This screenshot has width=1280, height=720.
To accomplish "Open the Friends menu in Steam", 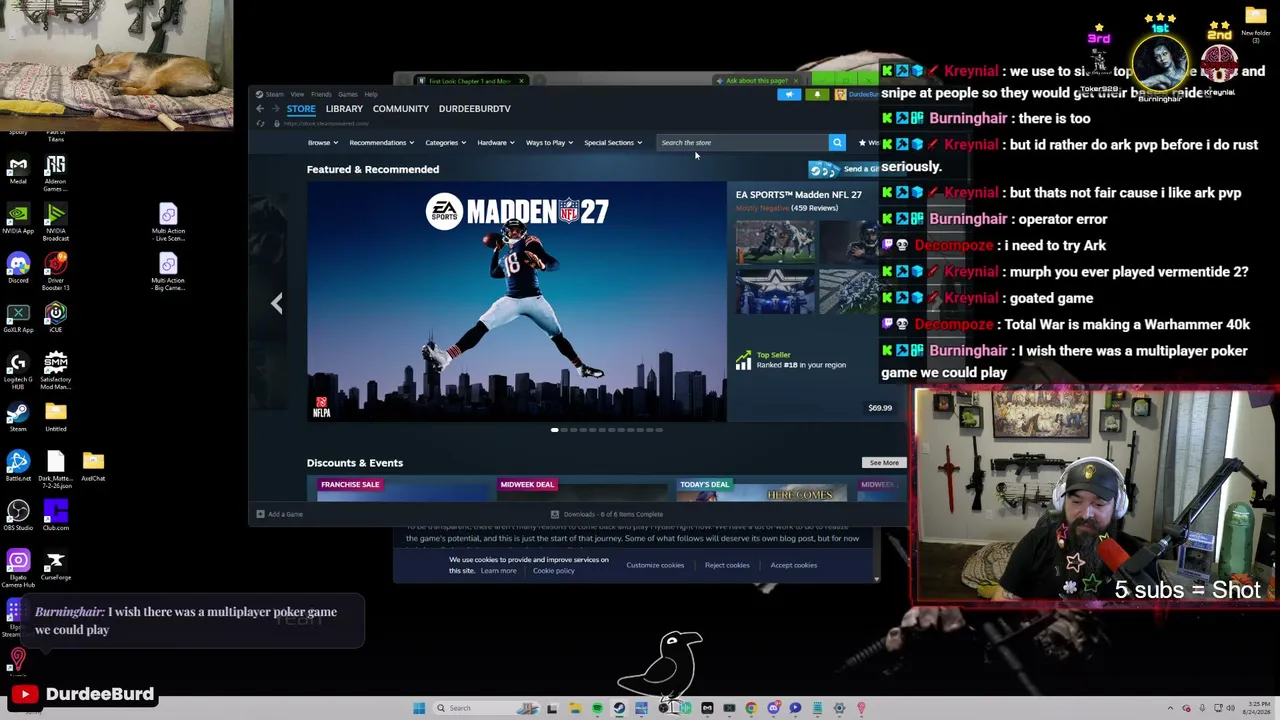I will (321, 94).
